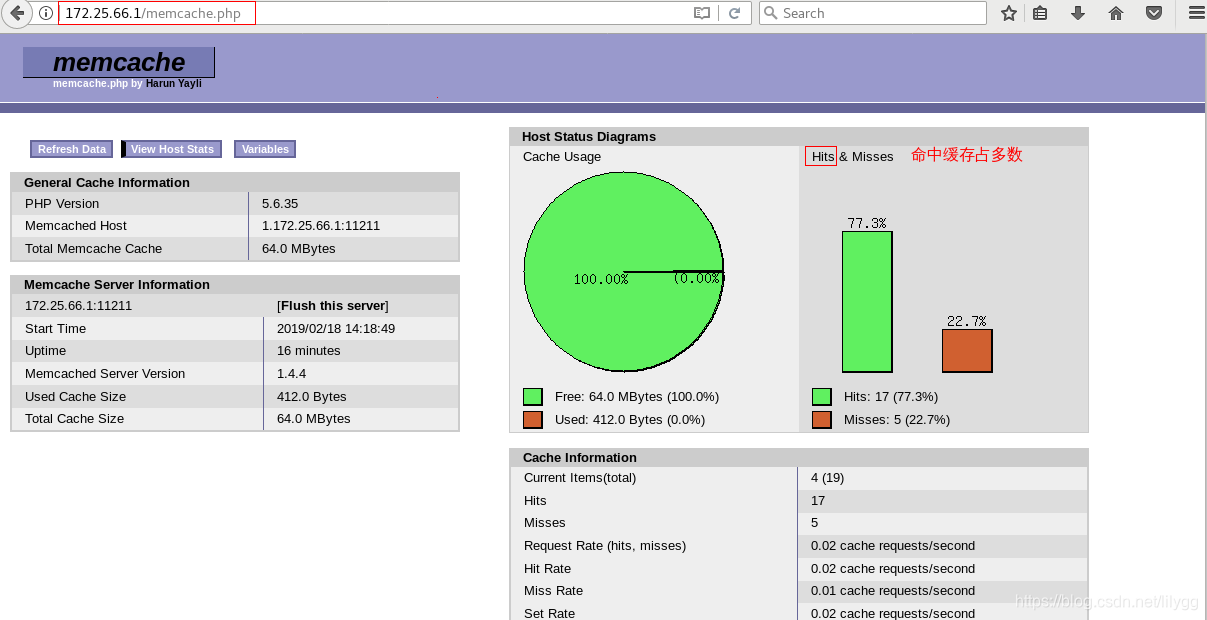Click the browser back arrow button
The width and height of the screenshot is (1207, 620).
tap(16, 13)
